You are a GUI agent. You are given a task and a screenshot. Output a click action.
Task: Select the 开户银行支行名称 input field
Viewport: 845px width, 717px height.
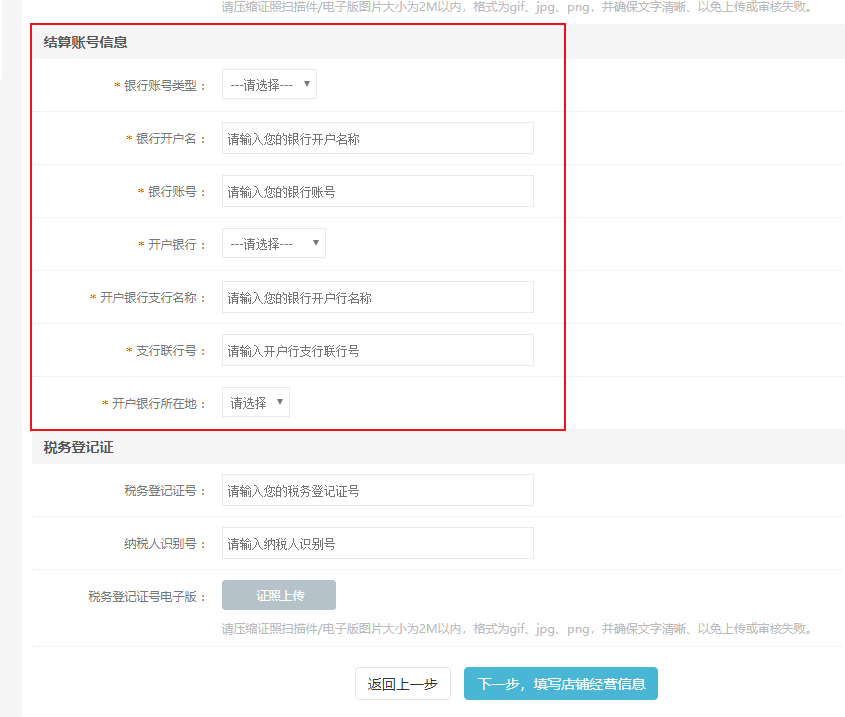(x=377, y=297)
